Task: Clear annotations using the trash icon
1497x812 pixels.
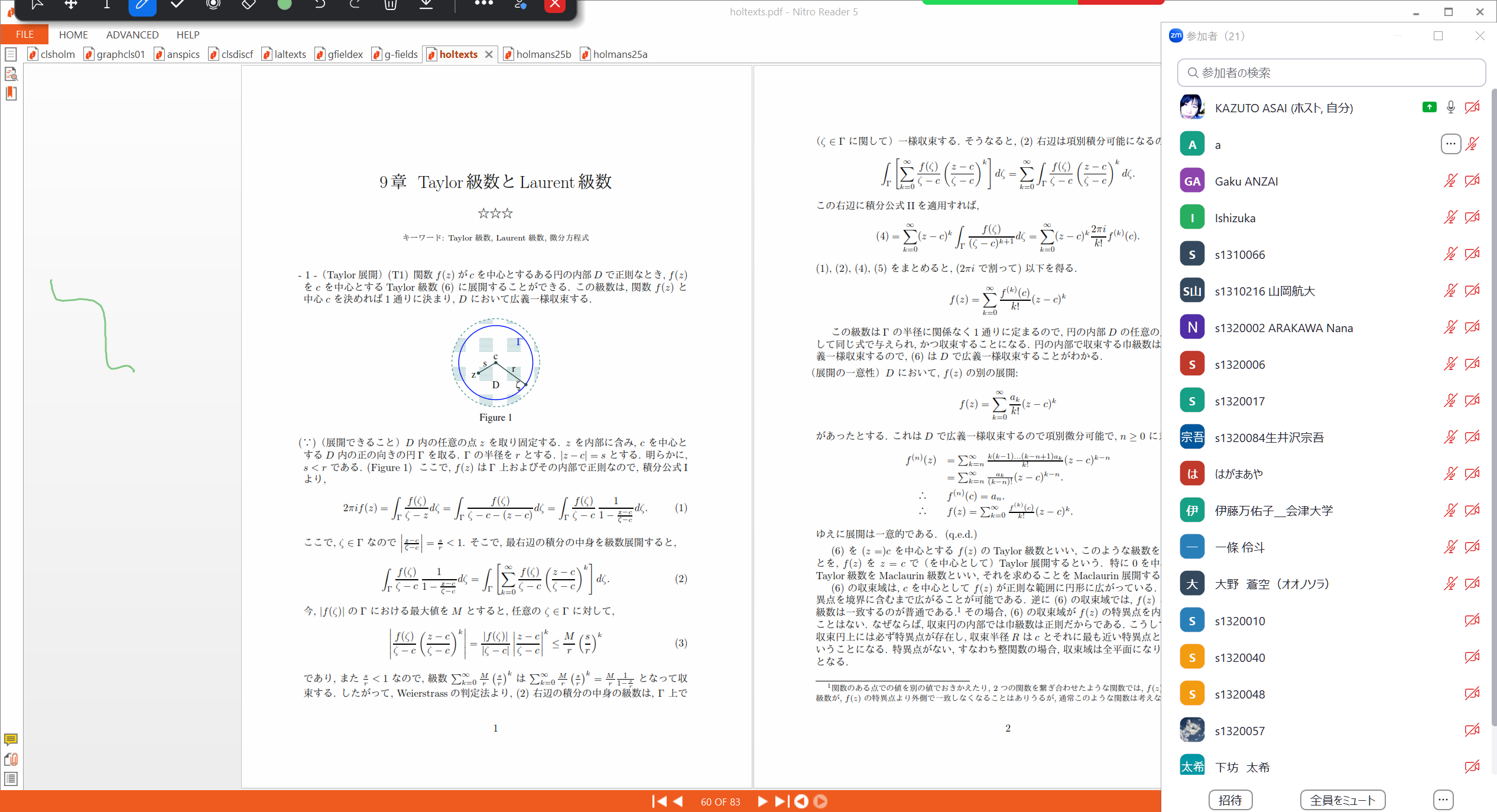Action: (x=390, y=5)
